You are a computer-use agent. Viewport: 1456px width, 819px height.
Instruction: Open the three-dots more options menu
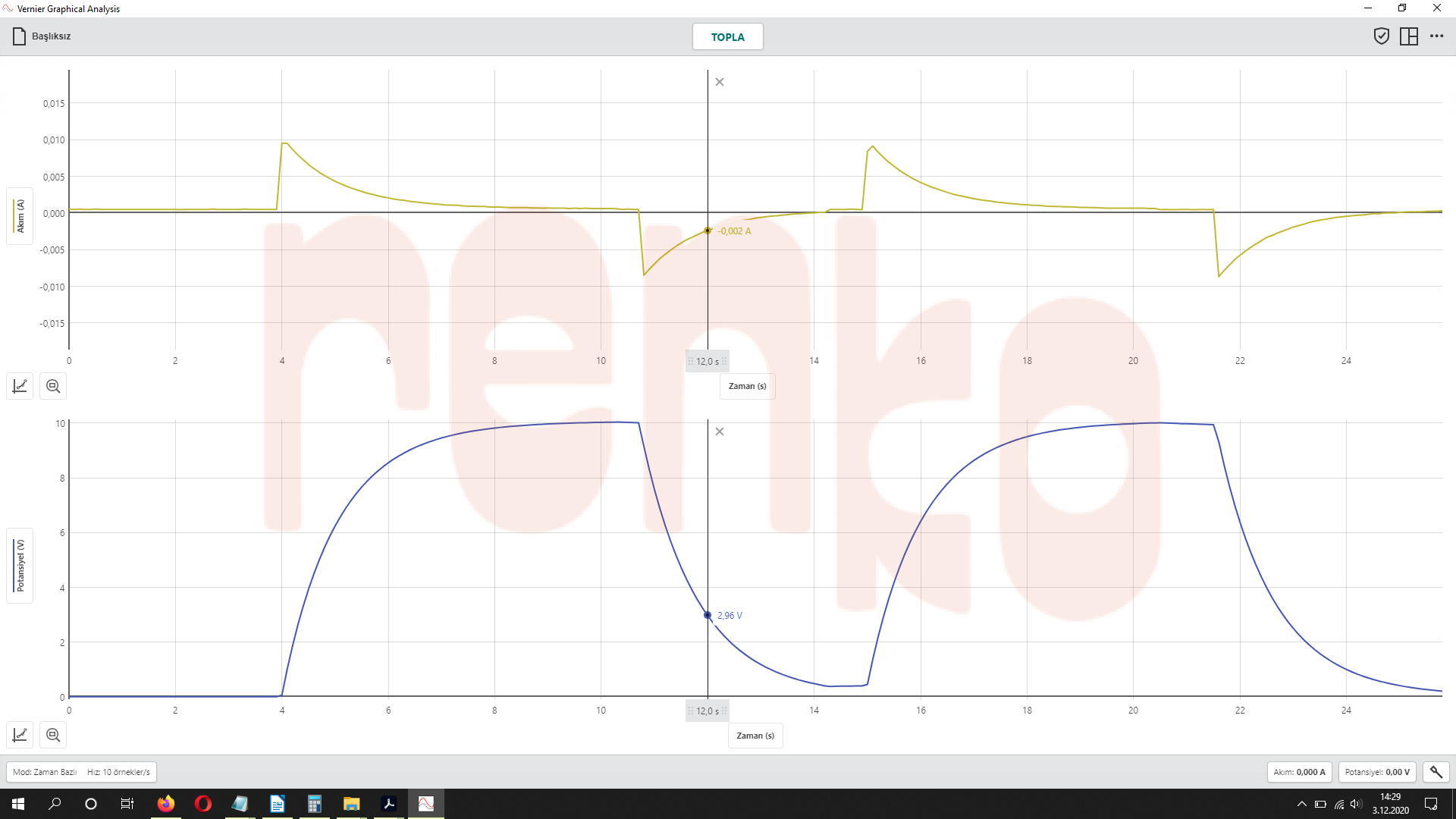[1436, 36]
